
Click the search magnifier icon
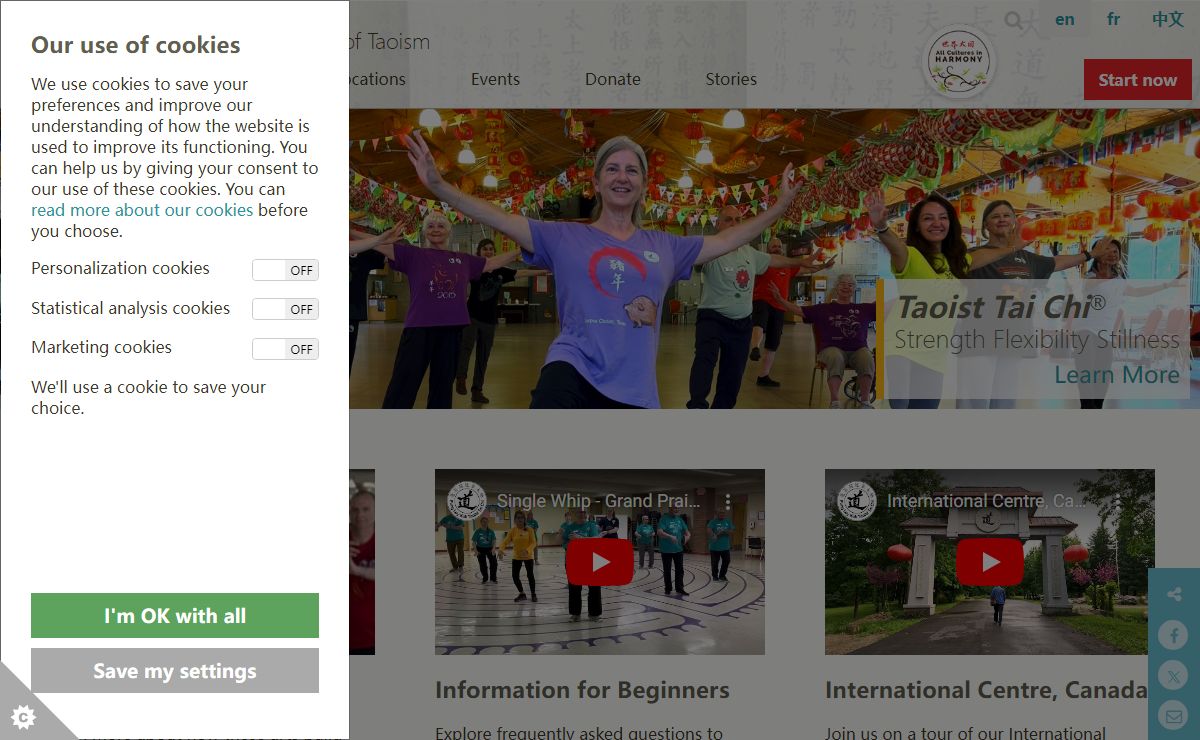pyautogui.click(x=1014, y=21)
